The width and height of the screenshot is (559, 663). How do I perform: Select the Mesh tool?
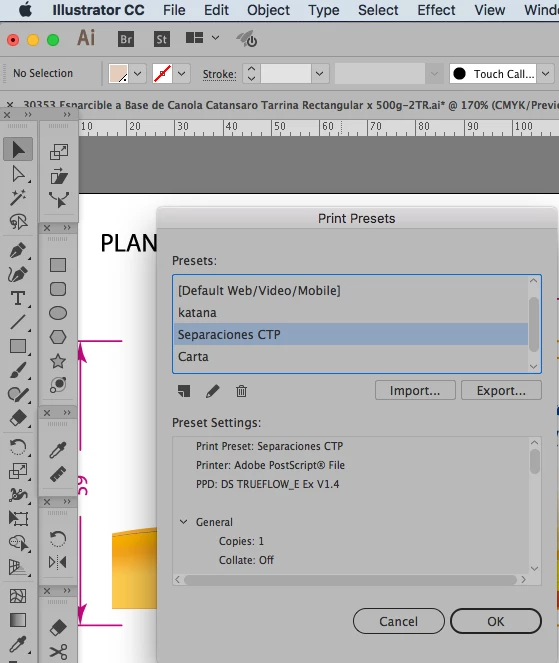[18, 596]
